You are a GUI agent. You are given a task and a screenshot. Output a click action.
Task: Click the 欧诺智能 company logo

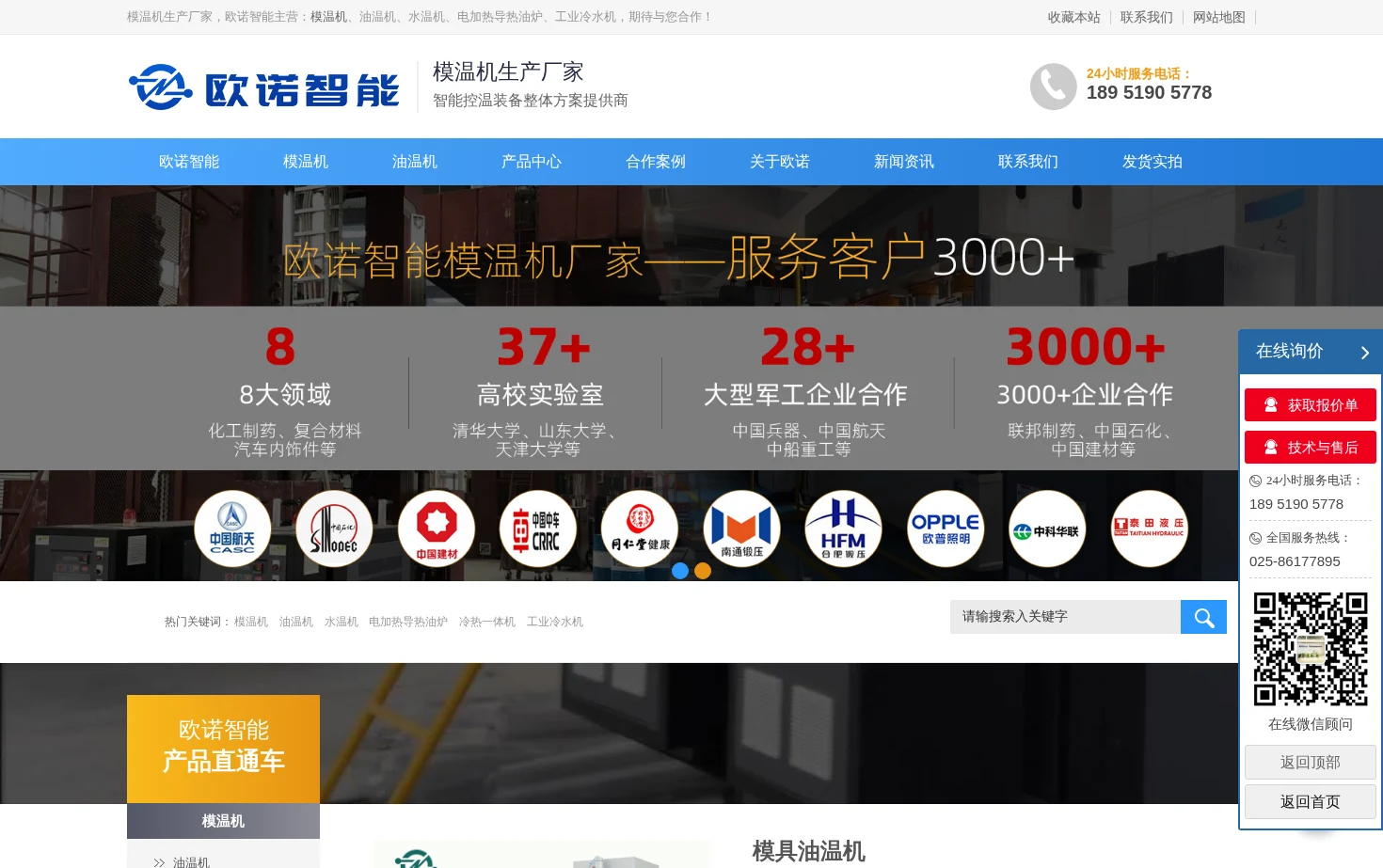coord(263,87)
